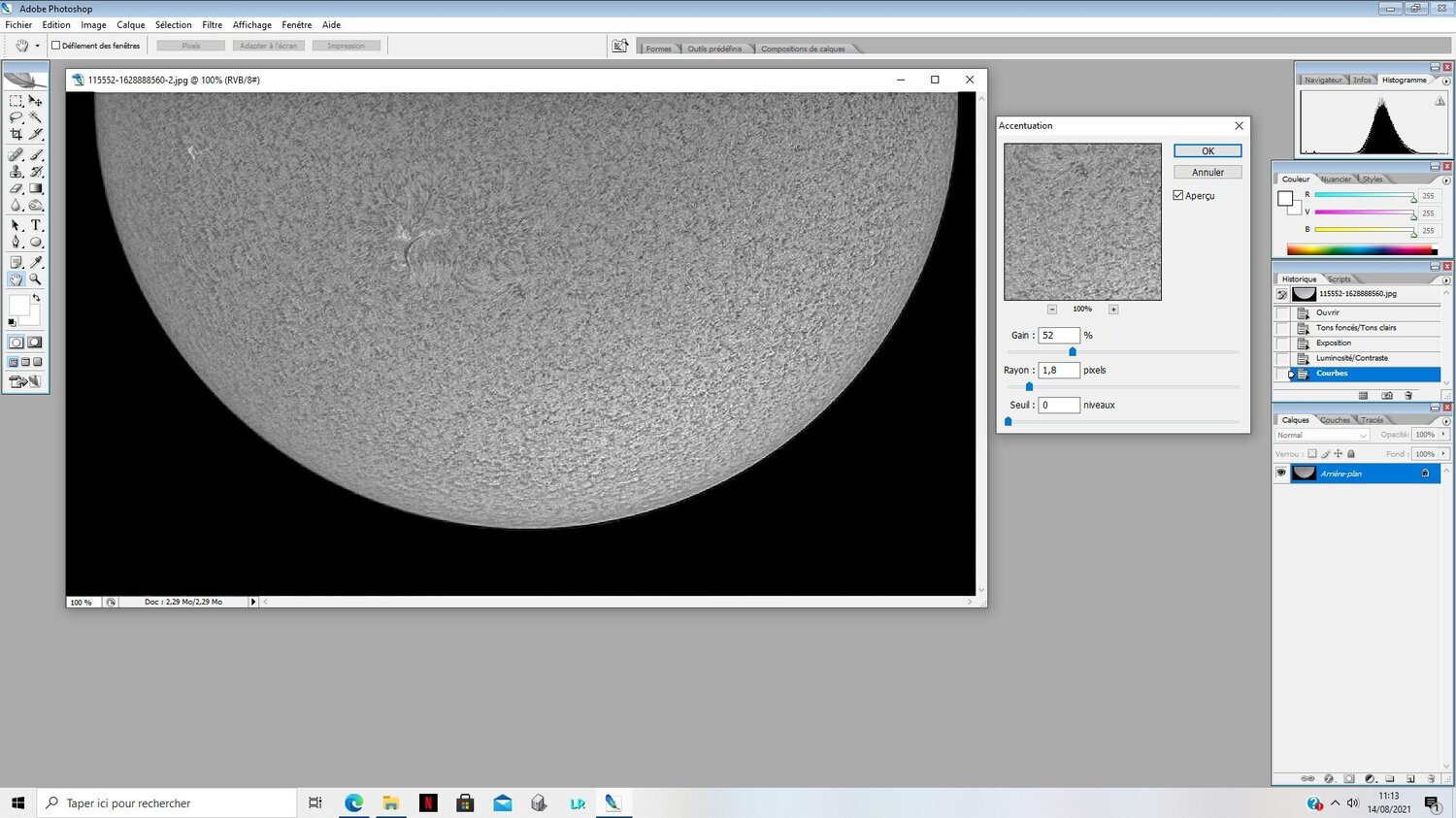Select the Slice tool
Image resolution: width=1456 pixels, height=818 pixels.
coord(35,133)
